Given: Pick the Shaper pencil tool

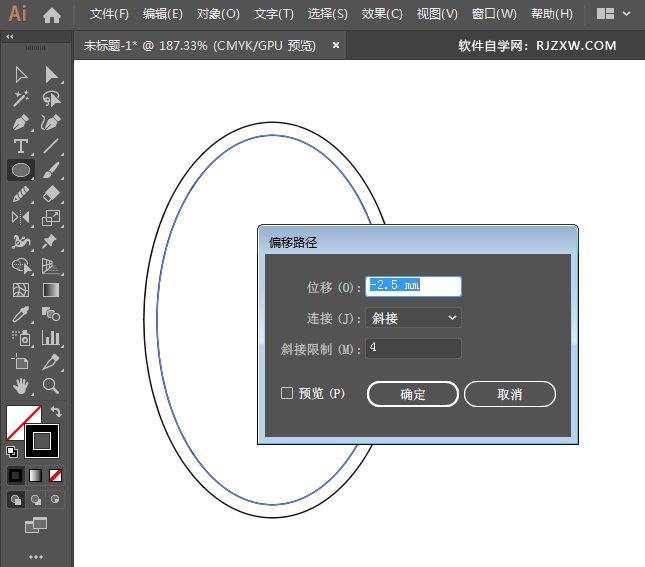Looking at the screenshot, I should [21, 194].
